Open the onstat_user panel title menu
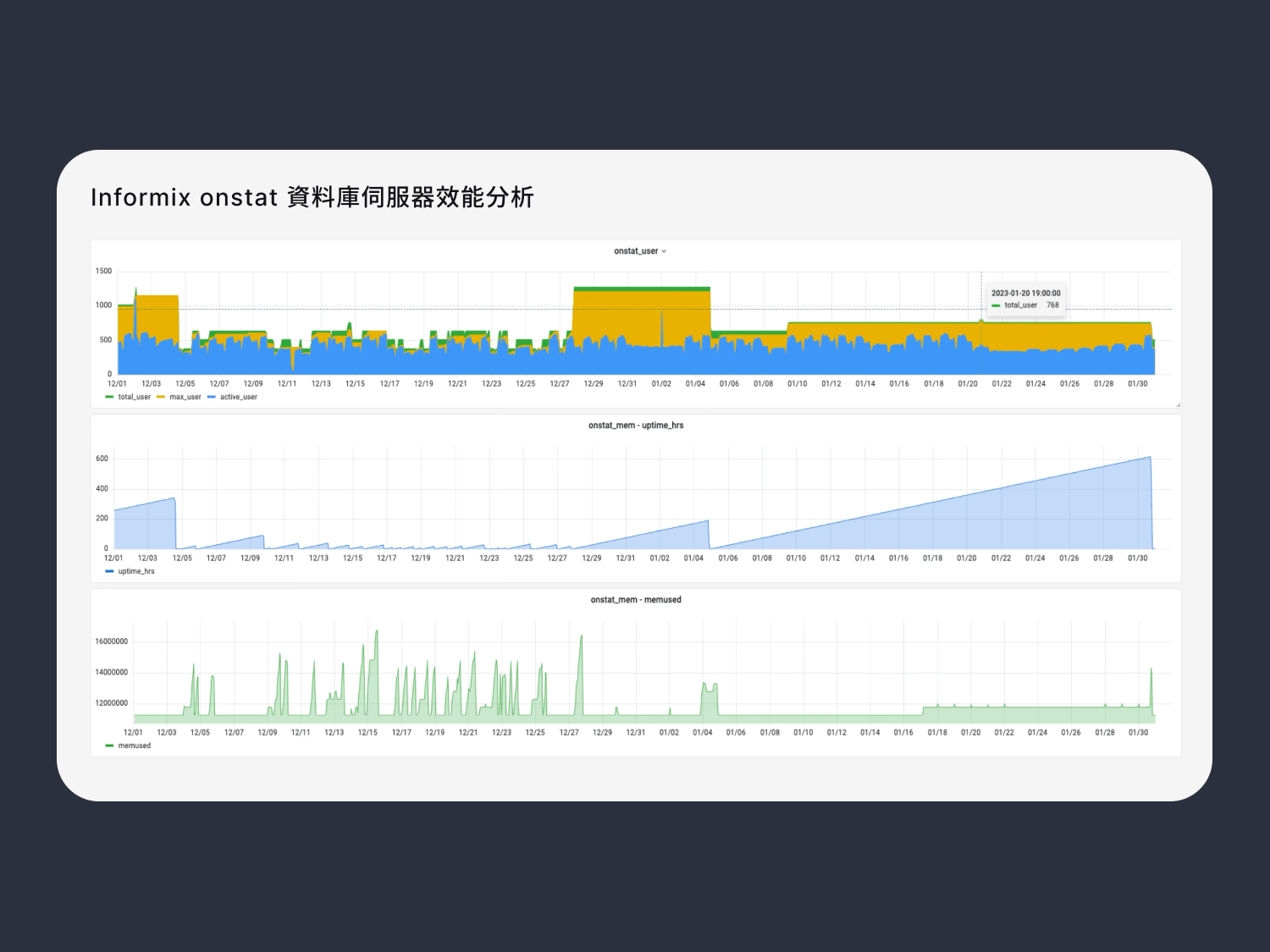The image size is (1270, 952). coord(636,251)
